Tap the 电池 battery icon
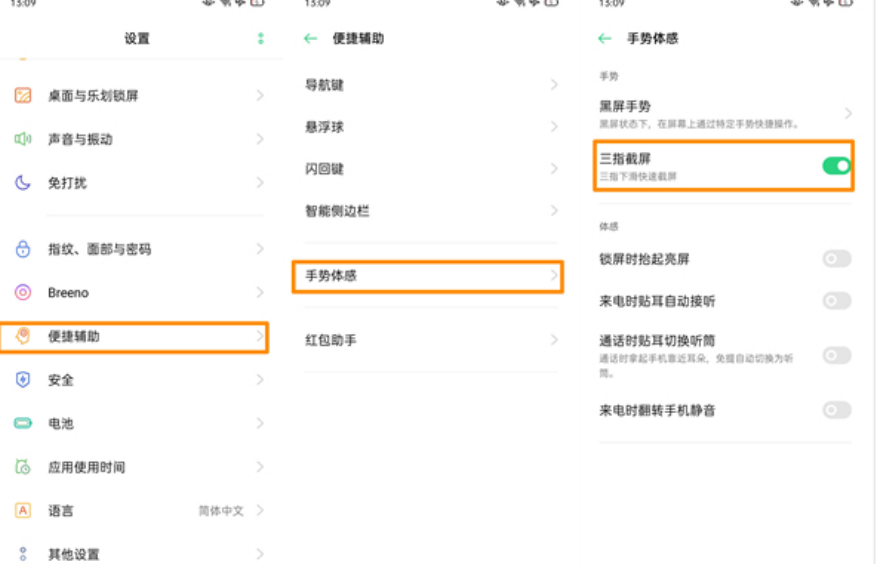This screenshot has height=564, width=885. point(23,423)
